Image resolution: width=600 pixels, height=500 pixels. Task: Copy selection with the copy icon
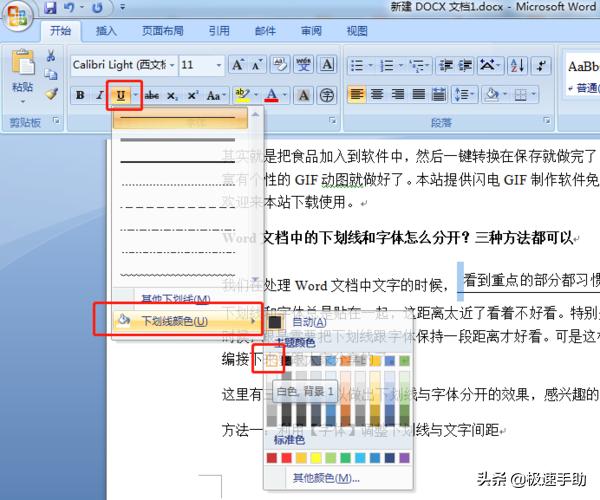coord(51,74)
